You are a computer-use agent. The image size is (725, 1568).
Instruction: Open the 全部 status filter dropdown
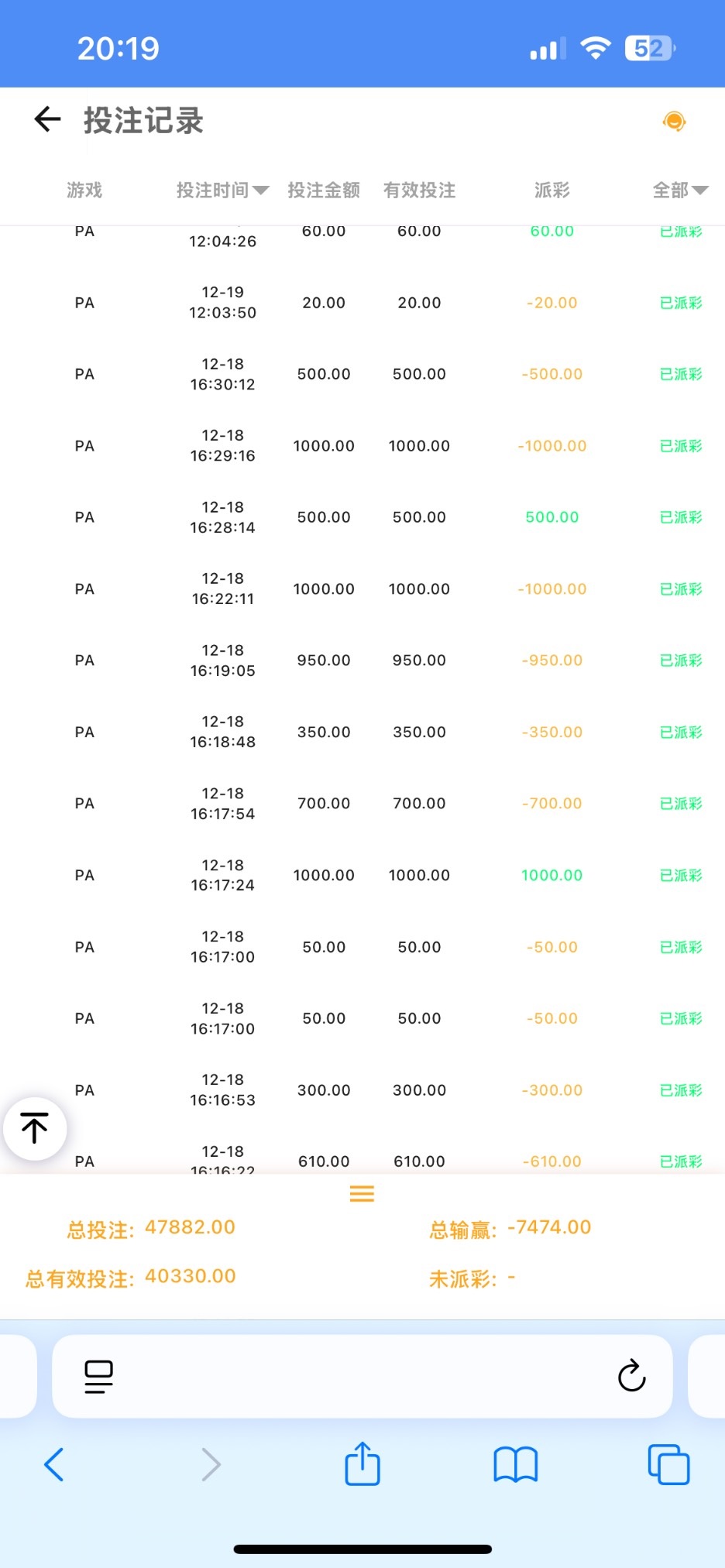[680, 190]
